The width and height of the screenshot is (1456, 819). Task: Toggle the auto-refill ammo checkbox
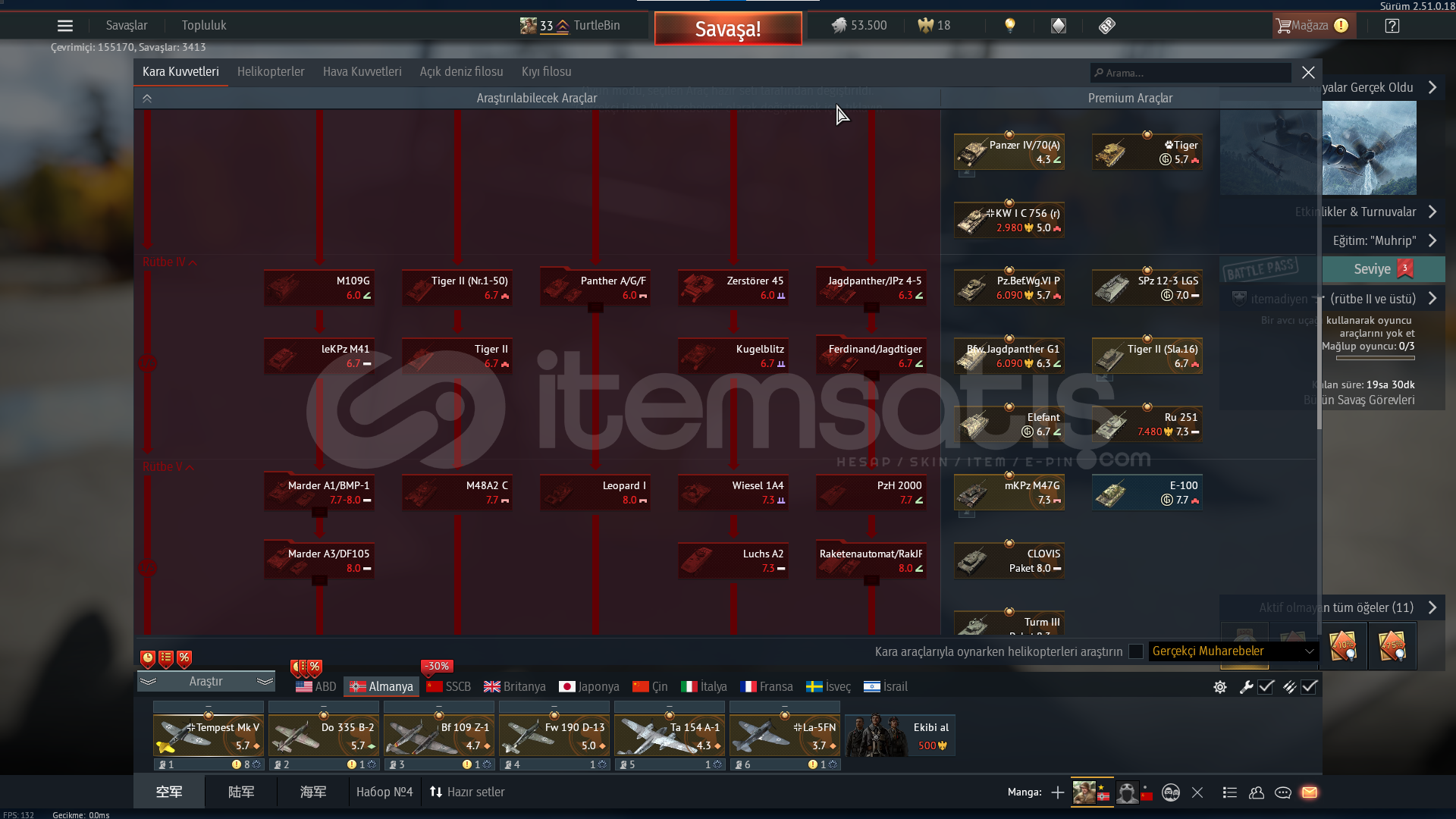(1310, 687)
